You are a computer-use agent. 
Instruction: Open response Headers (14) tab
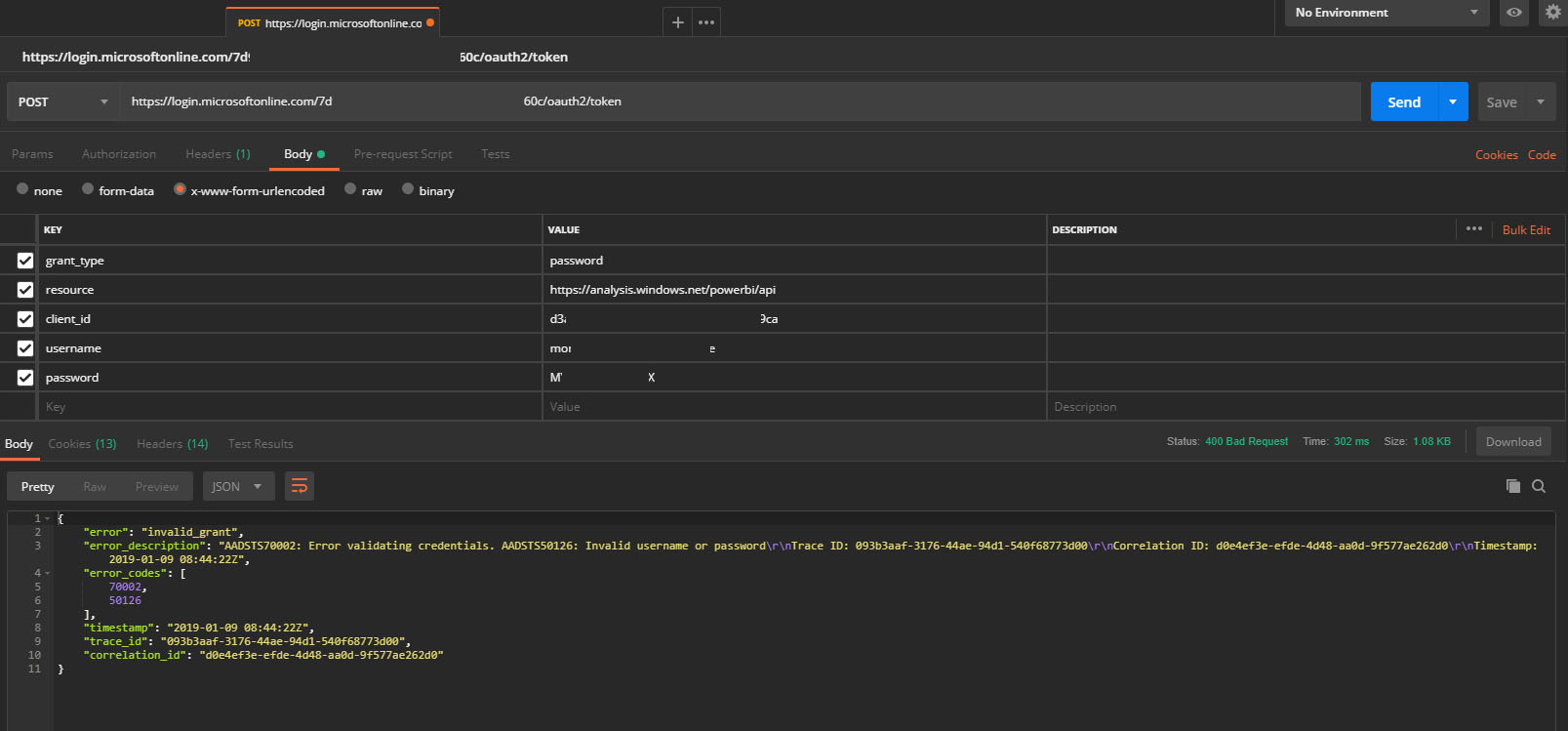pyautogui.click(x=173, y=444)
